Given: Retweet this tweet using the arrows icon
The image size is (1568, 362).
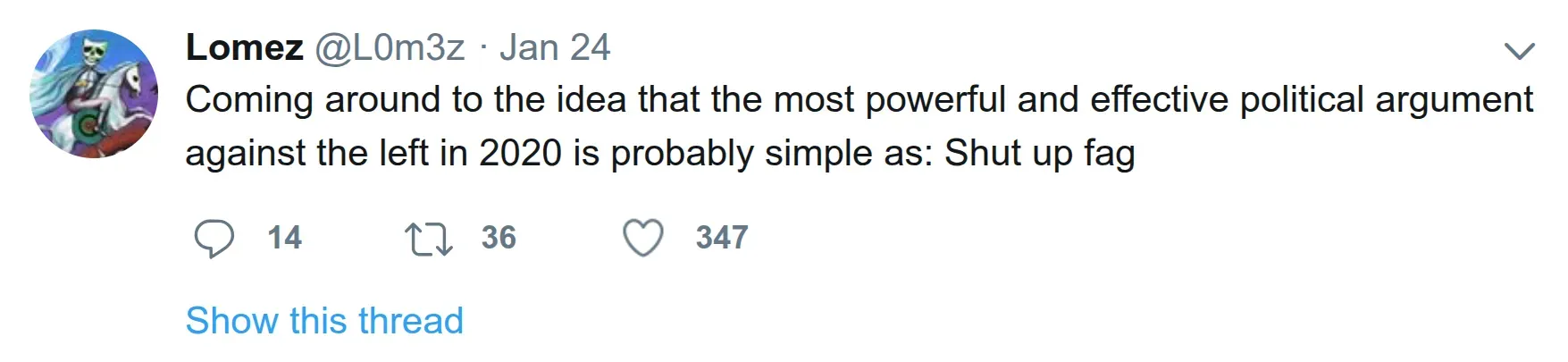Looking at the screenshot, I should click(x=429, y=239).
